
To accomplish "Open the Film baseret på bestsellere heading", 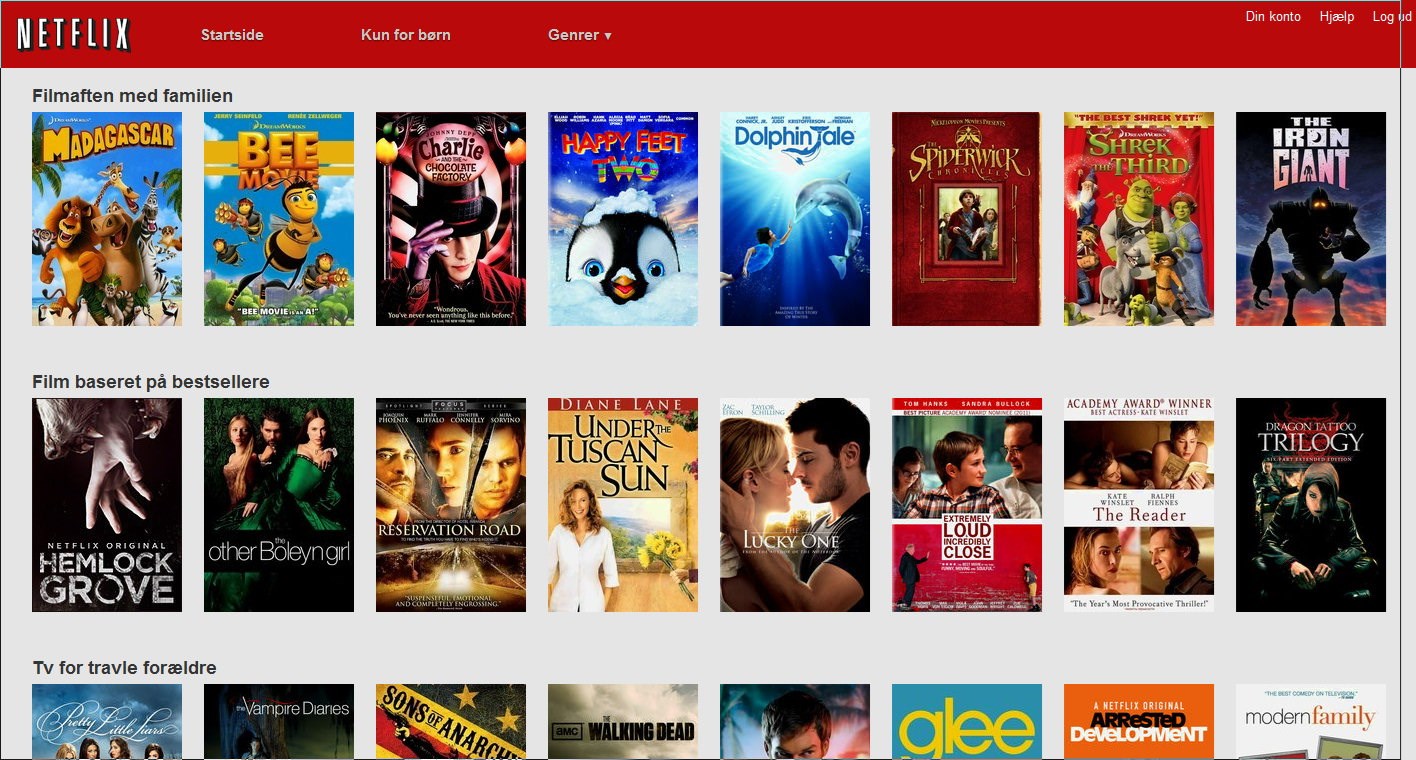I will pyautogui.click(x=151, y=382).
